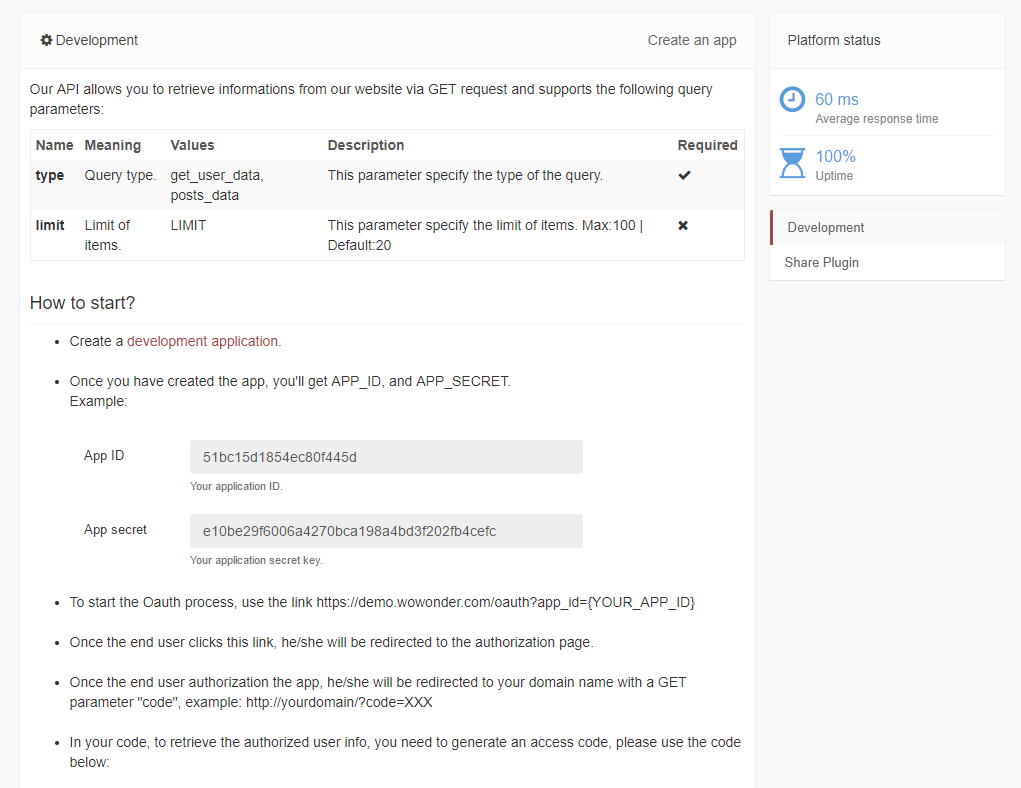Click the clock icon for response time

click(792, 99)
